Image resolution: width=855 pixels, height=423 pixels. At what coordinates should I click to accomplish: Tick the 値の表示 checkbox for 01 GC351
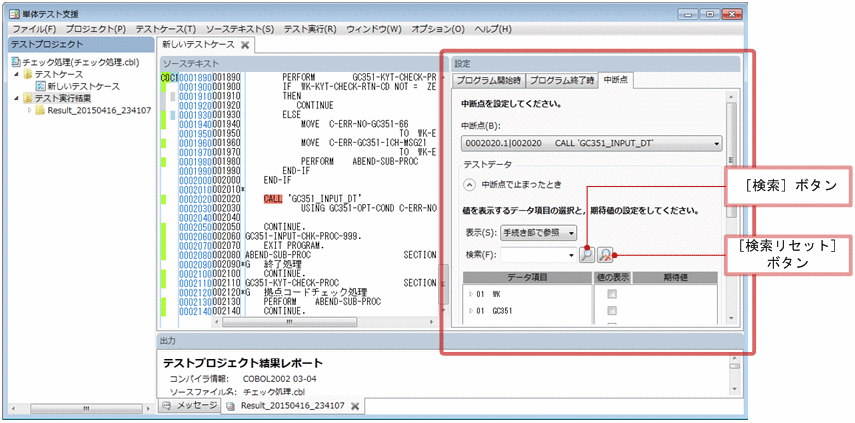[612, 311]
